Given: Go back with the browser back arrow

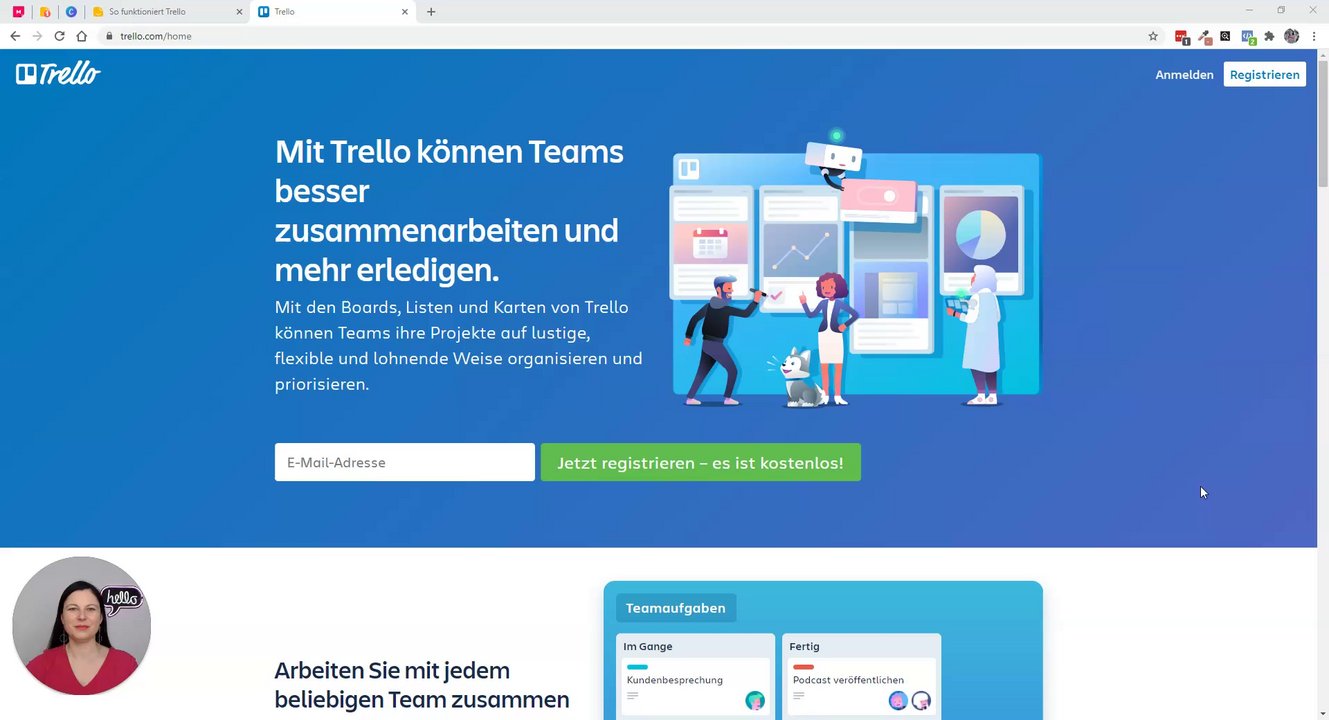Looking at the screenshot, I should pyautogui.click(x=15, y=36).
